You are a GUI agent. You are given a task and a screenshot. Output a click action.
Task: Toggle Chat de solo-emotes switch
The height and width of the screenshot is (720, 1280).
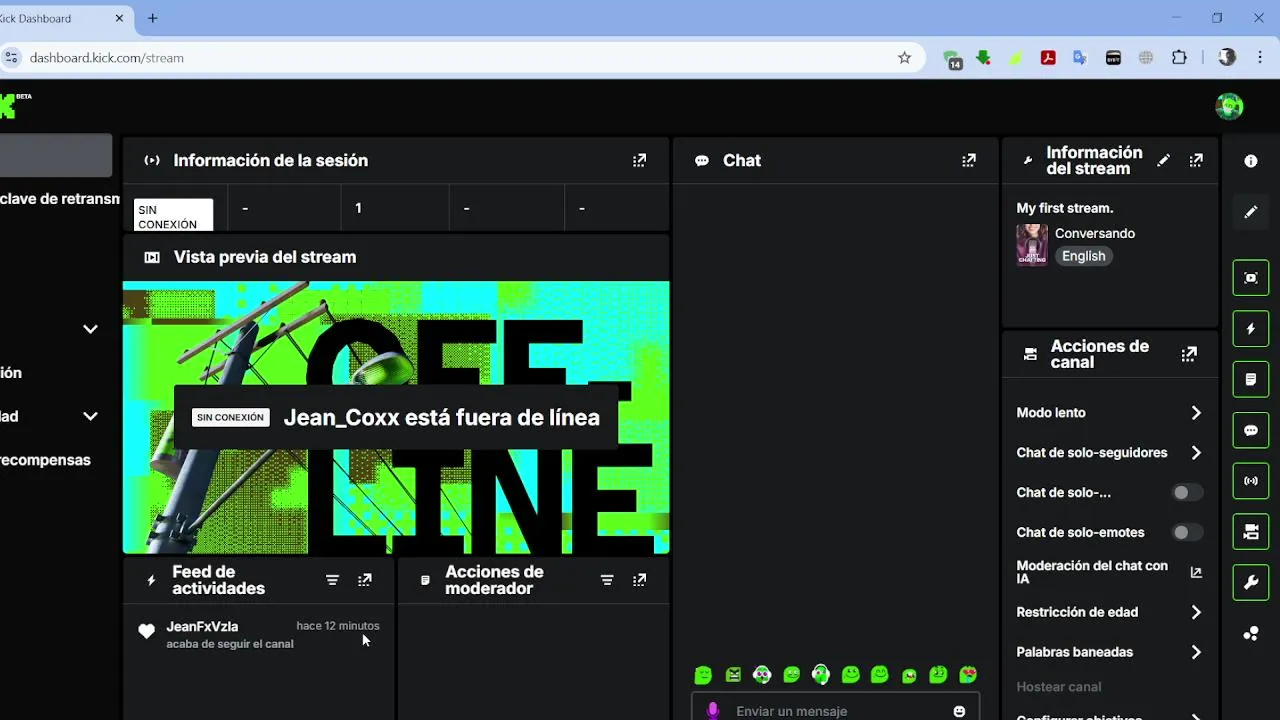coord(1187,532)
